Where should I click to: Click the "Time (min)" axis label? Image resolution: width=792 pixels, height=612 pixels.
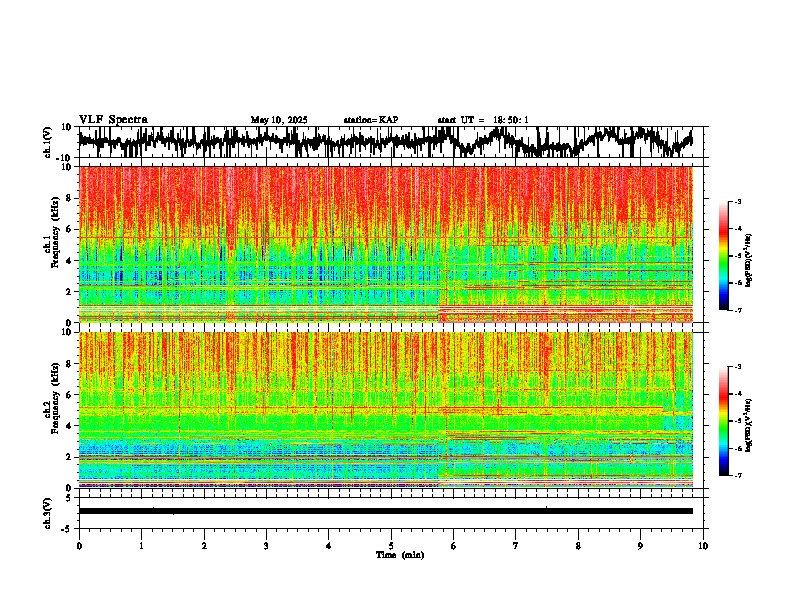(x=400, y=555)
